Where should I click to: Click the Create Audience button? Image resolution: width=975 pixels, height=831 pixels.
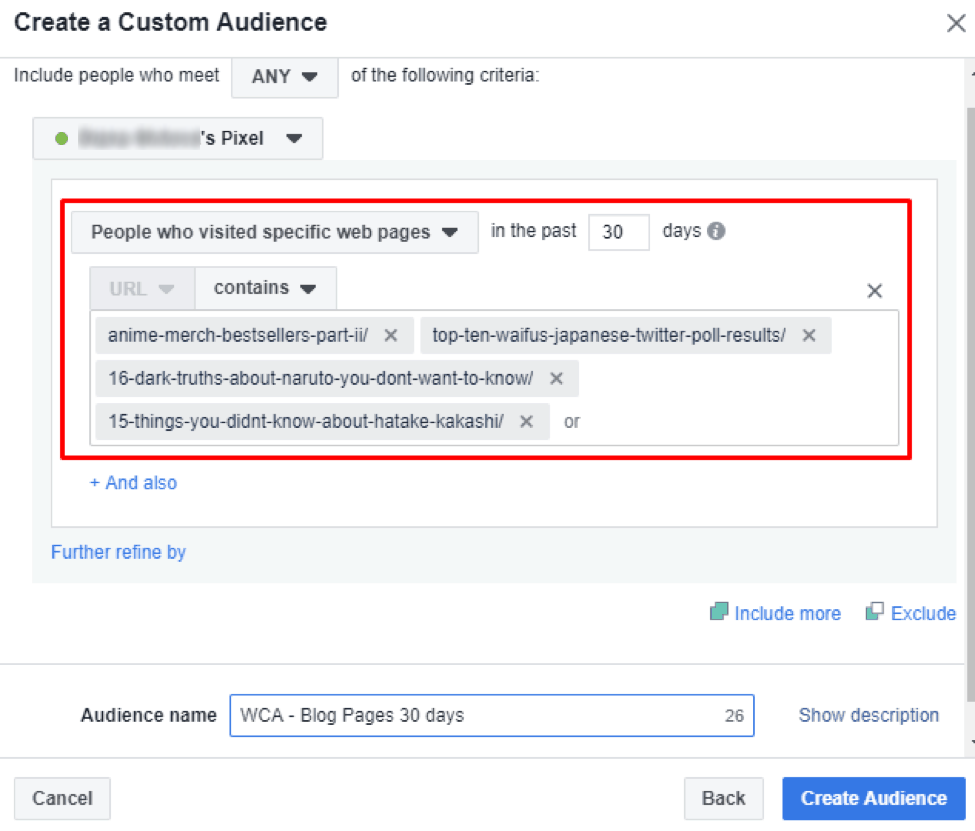[x=873, y=798]
